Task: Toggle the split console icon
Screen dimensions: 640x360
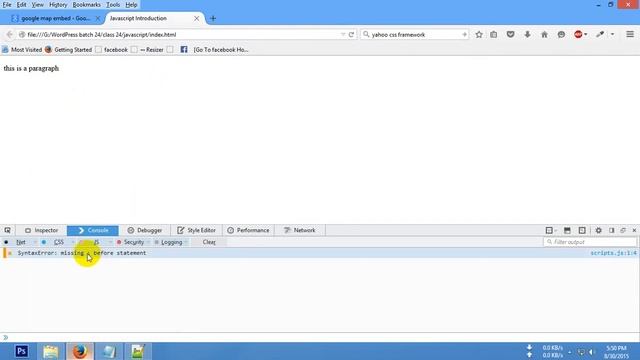Action: click(567, 230)
